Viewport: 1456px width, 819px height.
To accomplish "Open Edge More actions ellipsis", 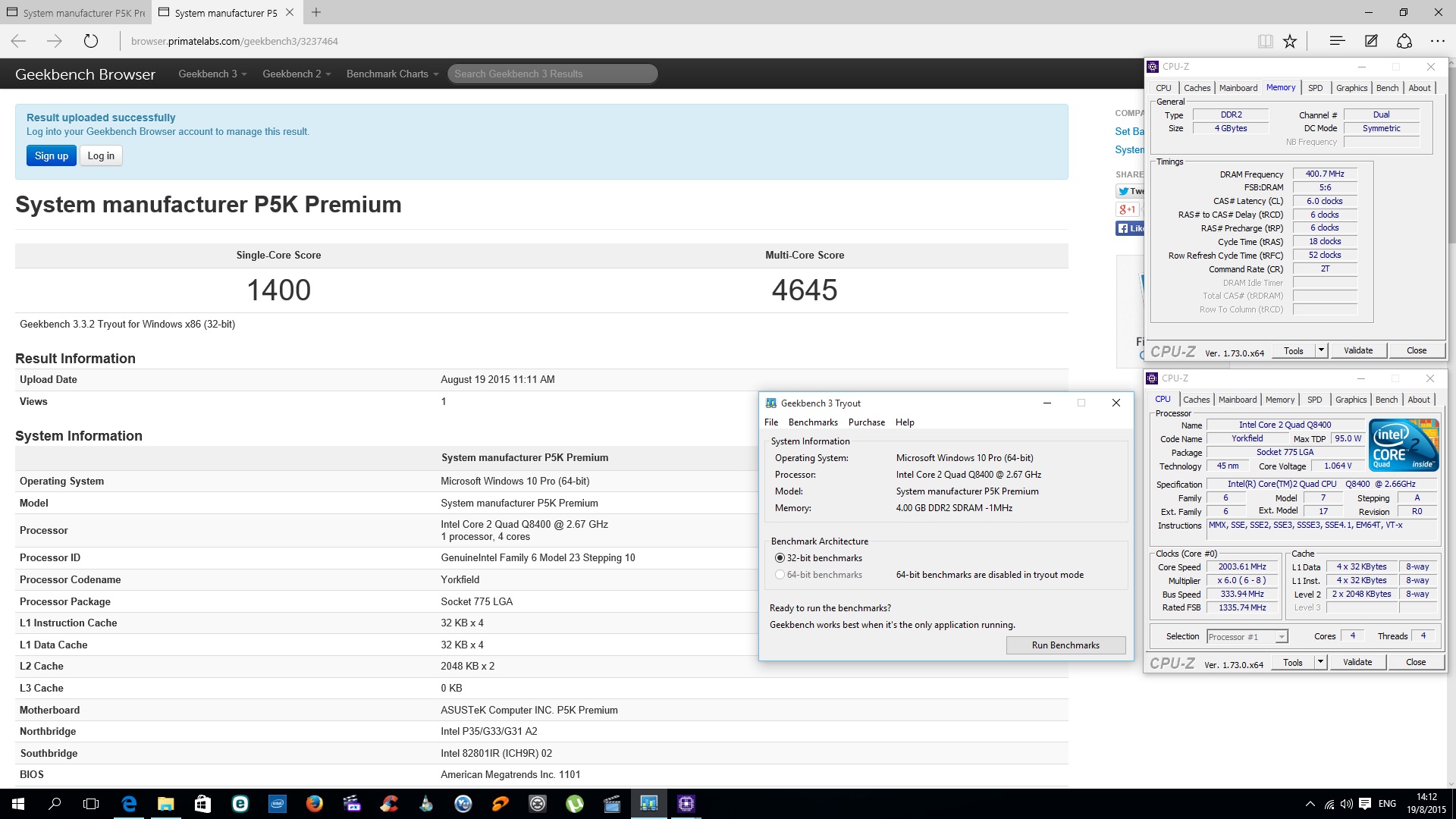I will point(1438,41).
